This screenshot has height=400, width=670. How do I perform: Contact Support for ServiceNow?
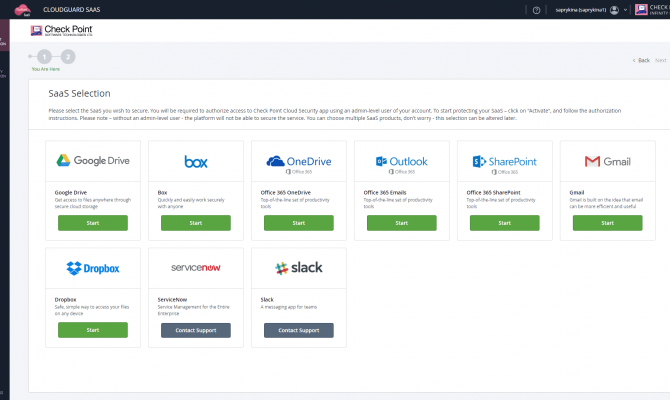[196, 330]
